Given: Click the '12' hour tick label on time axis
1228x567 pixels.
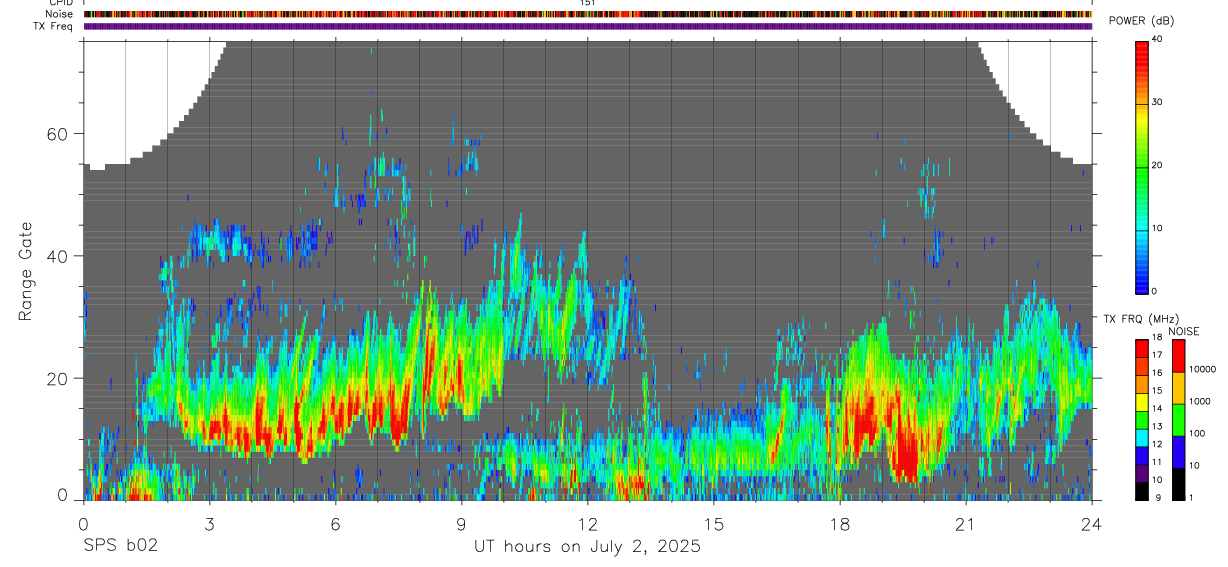Looking at the screenshot, I should coord(588,523).
